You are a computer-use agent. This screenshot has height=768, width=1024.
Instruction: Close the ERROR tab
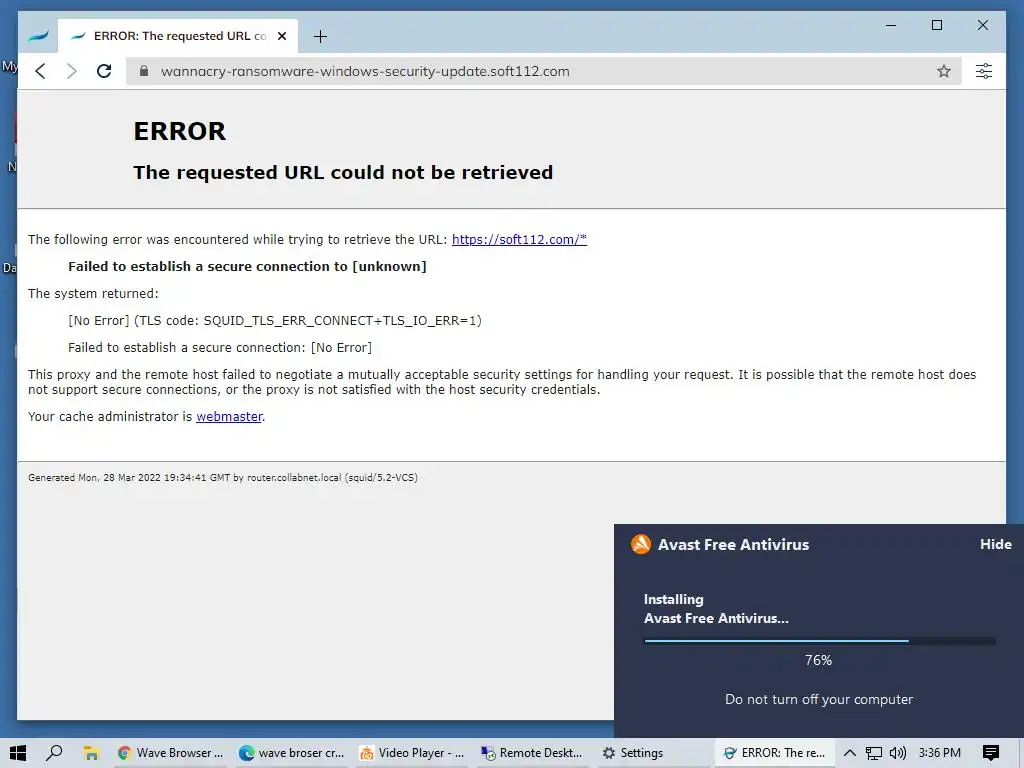(x=282, y=36)
